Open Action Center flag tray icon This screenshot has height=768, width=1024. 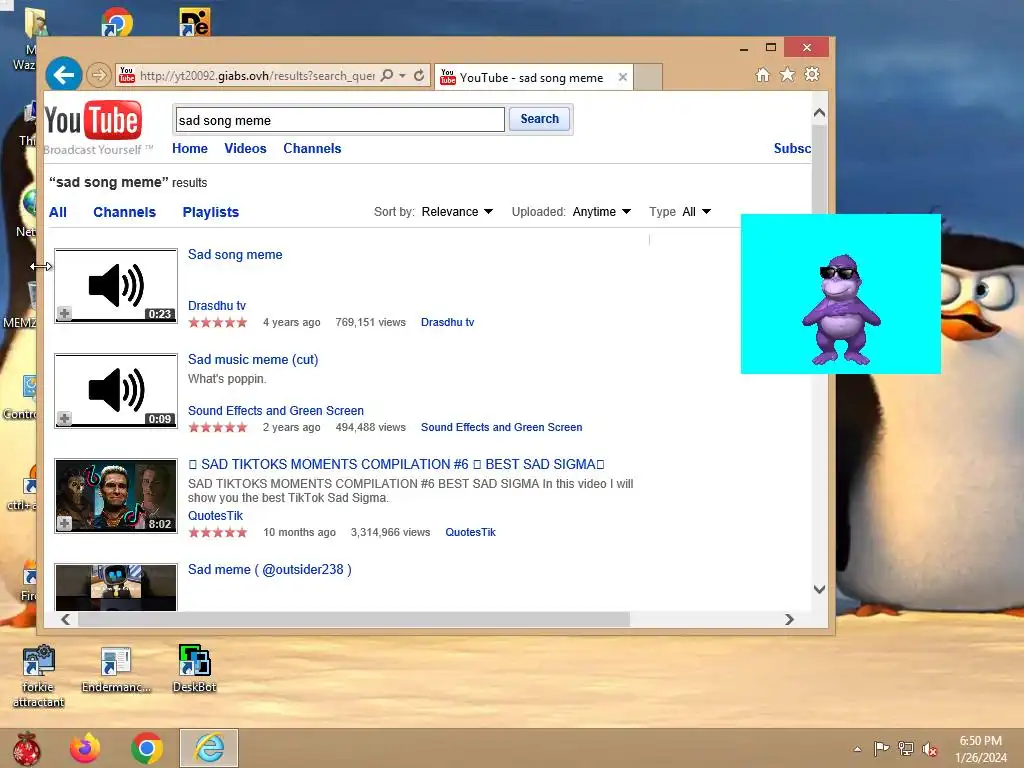(881, 749)
